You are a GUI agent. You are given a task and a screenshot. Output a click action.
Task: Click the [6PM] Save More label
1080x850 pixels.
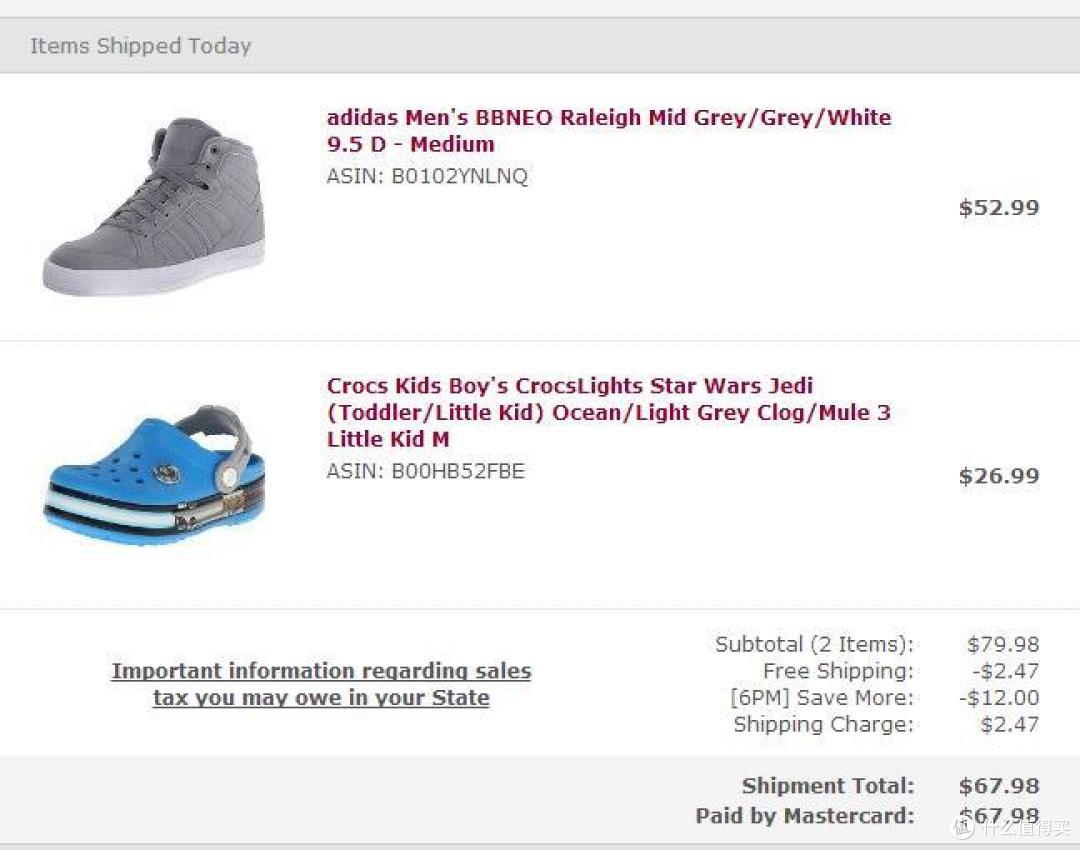coord(822,698)
